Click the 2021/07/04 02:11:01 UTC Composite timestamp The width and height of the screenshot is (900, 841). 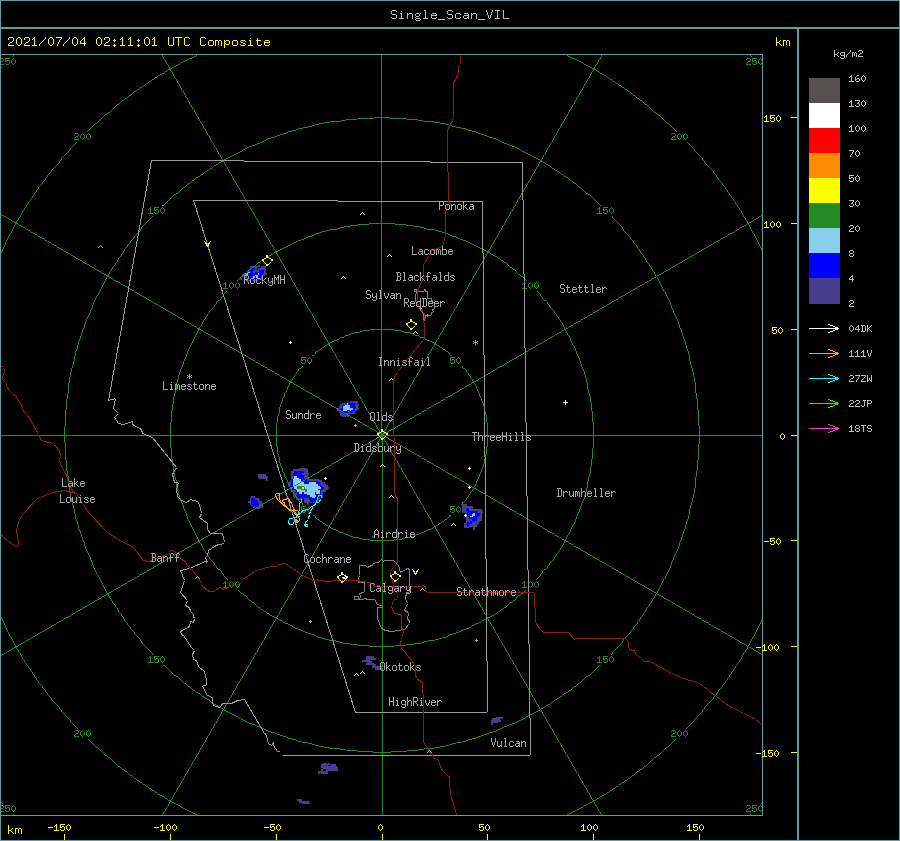138,42
